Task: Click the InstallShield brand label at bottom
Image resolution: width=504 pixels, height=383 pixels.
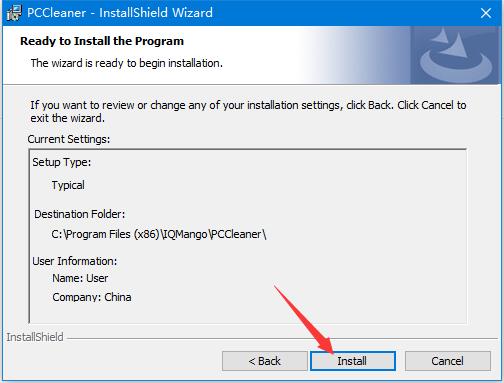Action: (x=35, y=337)
